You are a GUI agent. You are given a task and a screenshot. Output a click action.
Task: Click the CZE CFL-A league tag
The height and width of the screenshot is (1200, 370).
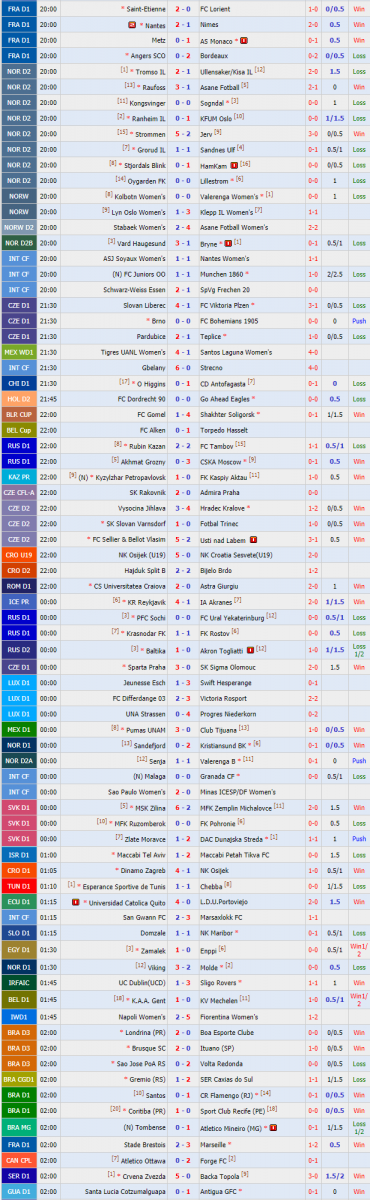[x=19, y=492]
